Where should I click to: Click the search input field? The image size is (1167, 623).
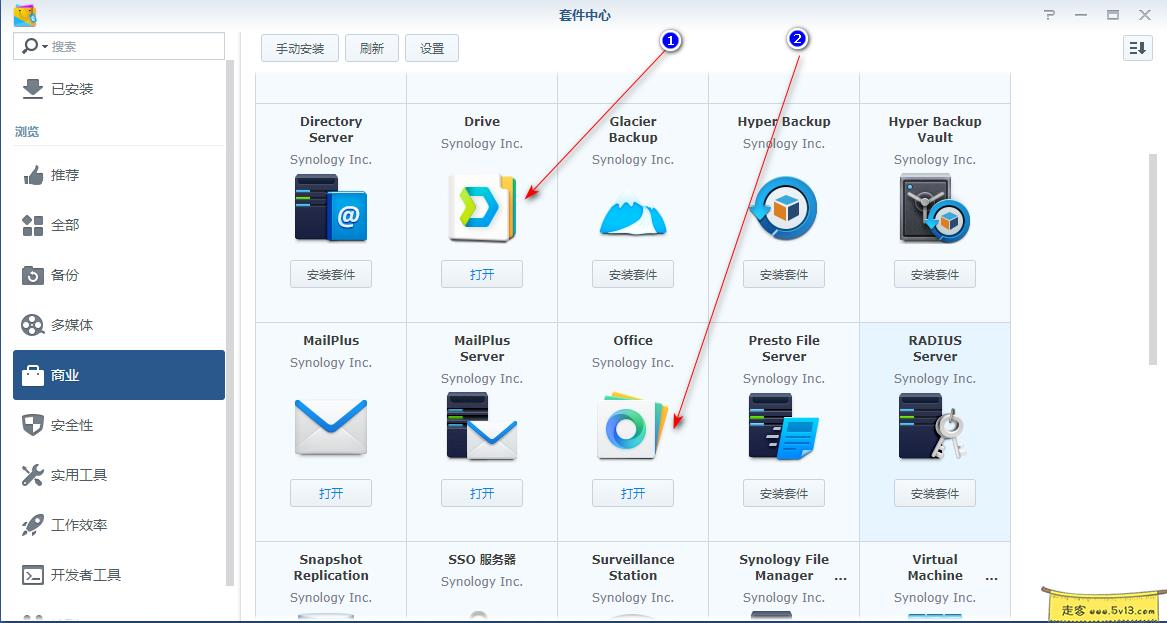pyautogui.click(x=120, y=45)
